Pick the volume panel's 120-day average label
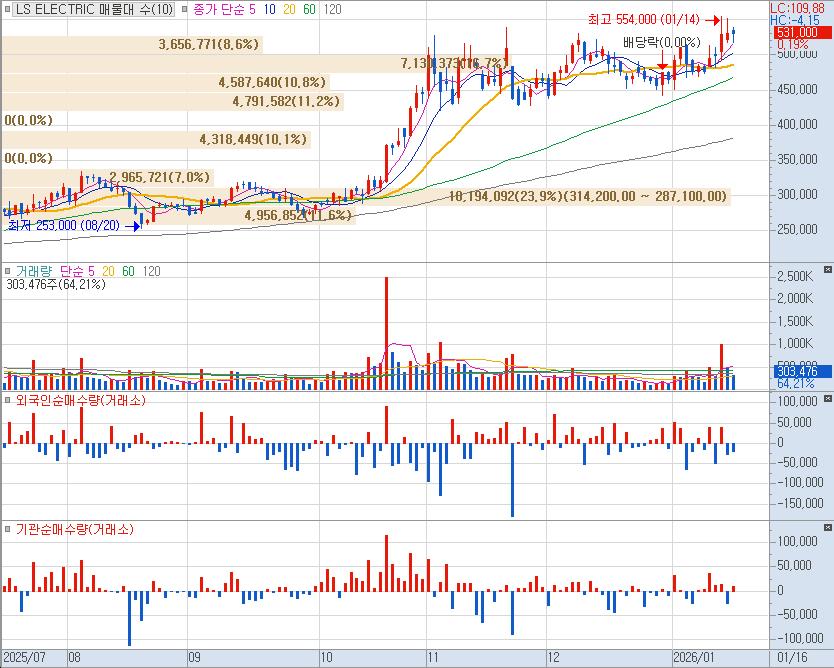 pos(151,271)
